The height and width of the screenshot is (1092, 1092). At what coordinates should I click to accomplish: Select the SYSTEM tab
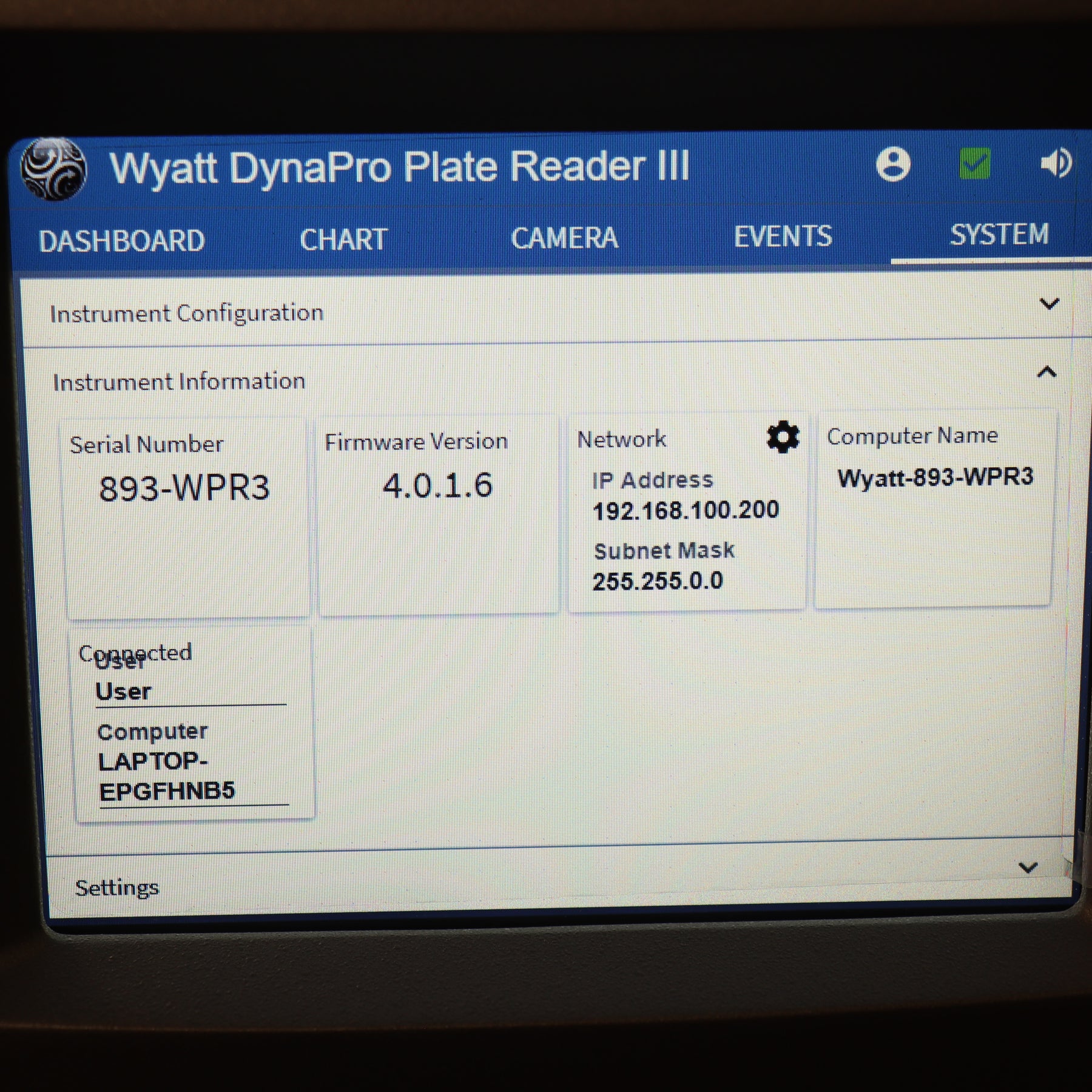[999, 234]
